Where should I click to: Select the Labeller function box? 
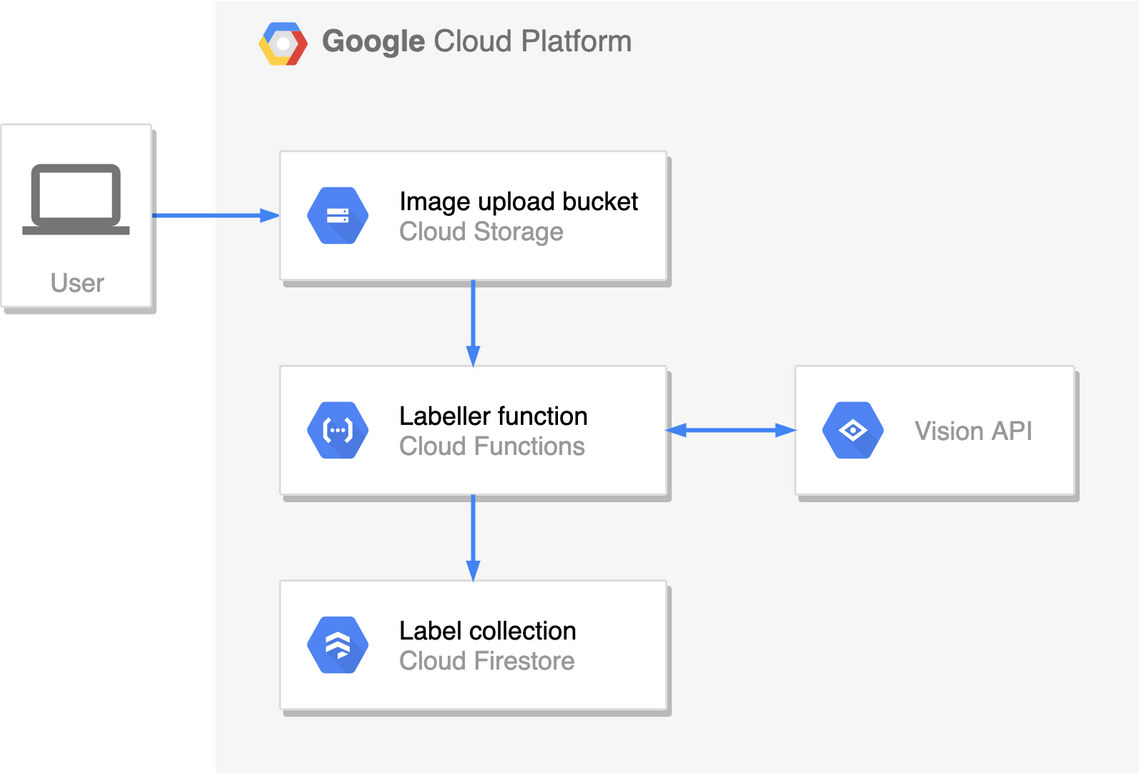click(473, 430)
